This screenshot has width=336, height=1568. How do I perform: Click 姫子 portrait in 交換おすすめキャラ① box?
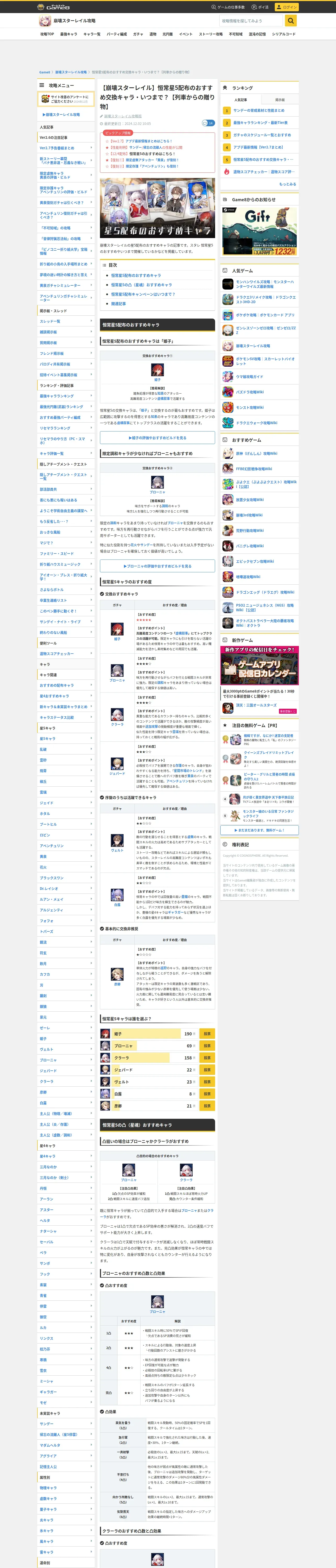pos(157,370)
